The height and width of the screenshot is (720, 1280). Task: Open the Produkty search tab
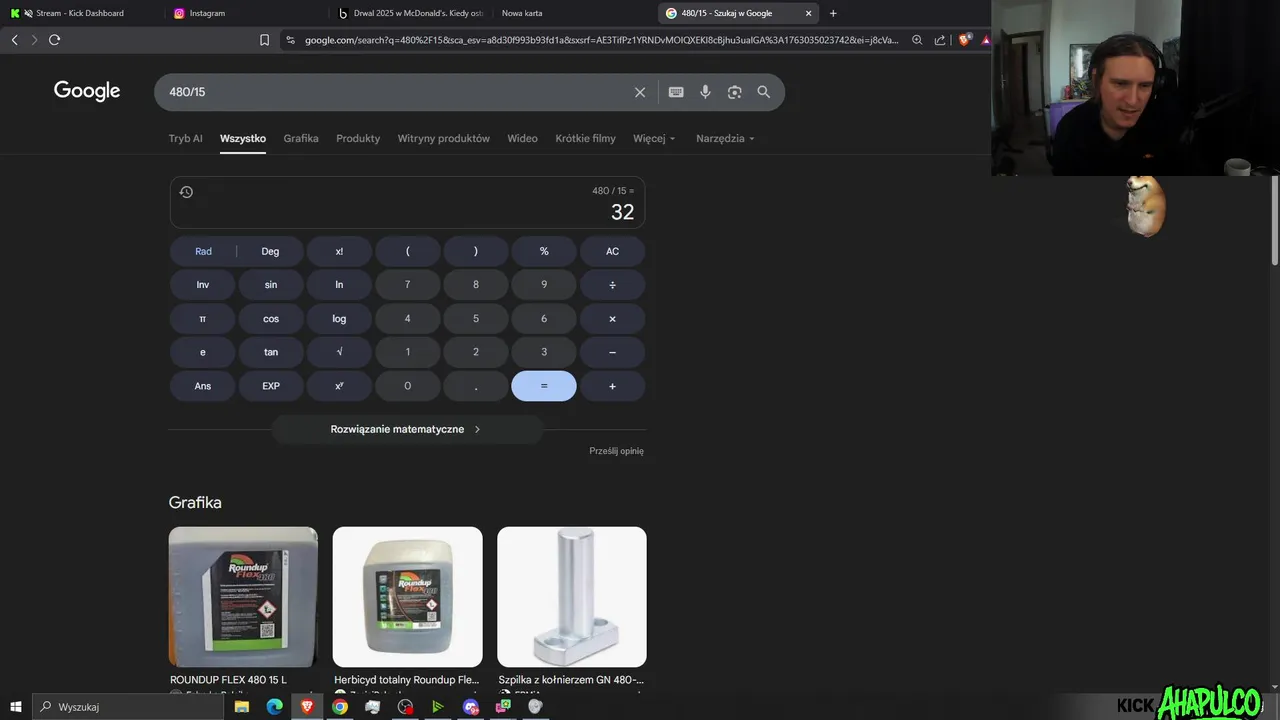pyautogui.click(x=358, y=138)
